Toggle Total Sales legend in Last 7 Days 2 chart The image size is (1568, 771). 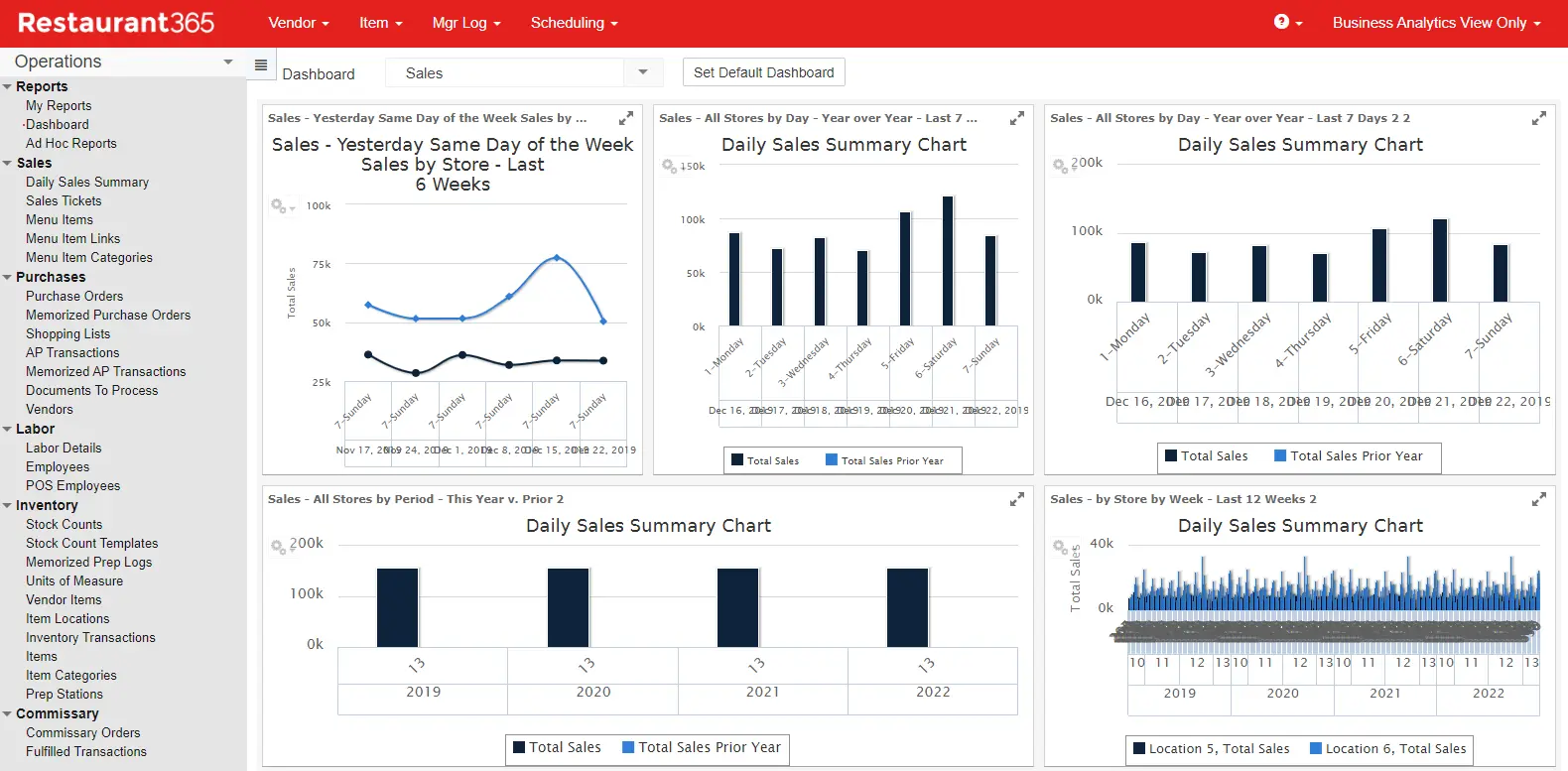tap(1206, 456)
